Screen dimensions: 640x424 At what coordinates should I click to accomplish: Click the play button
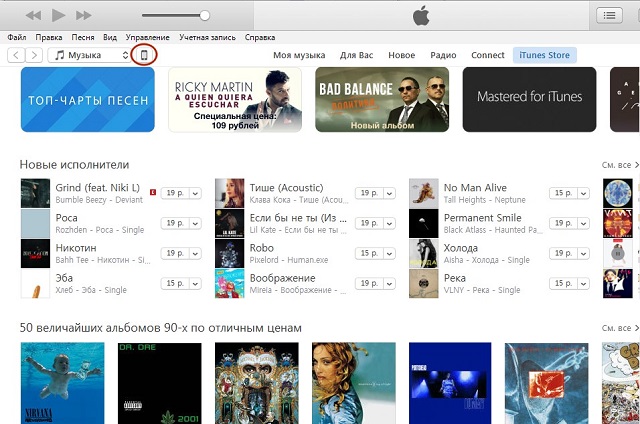pyautogui.click(x=58, y=16)
